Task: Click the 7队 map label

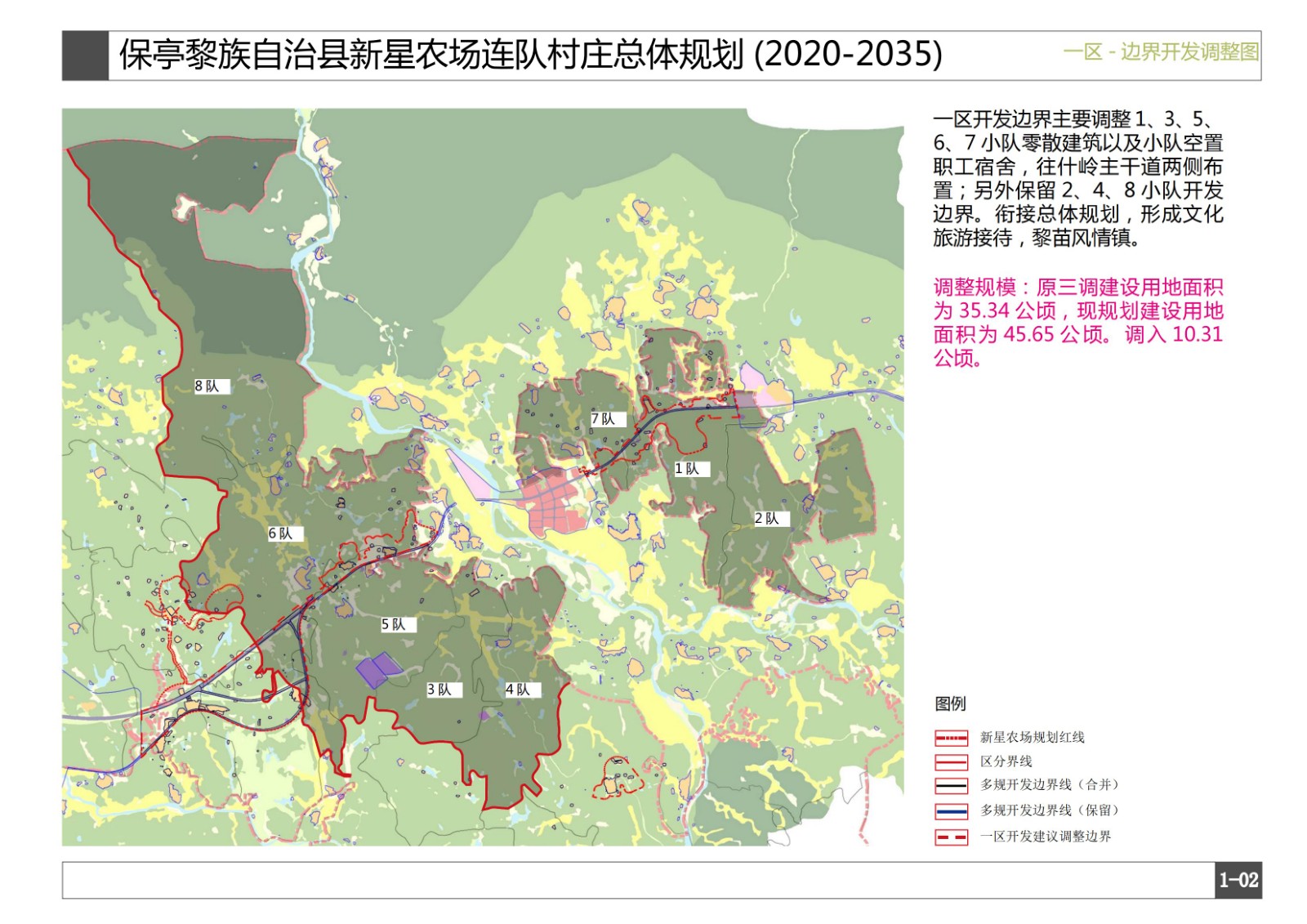Action: click(x=608, y=419)
